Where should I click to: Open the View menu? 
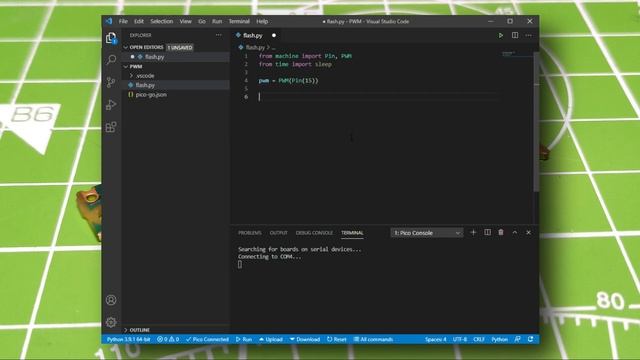(x=185, y=21)
